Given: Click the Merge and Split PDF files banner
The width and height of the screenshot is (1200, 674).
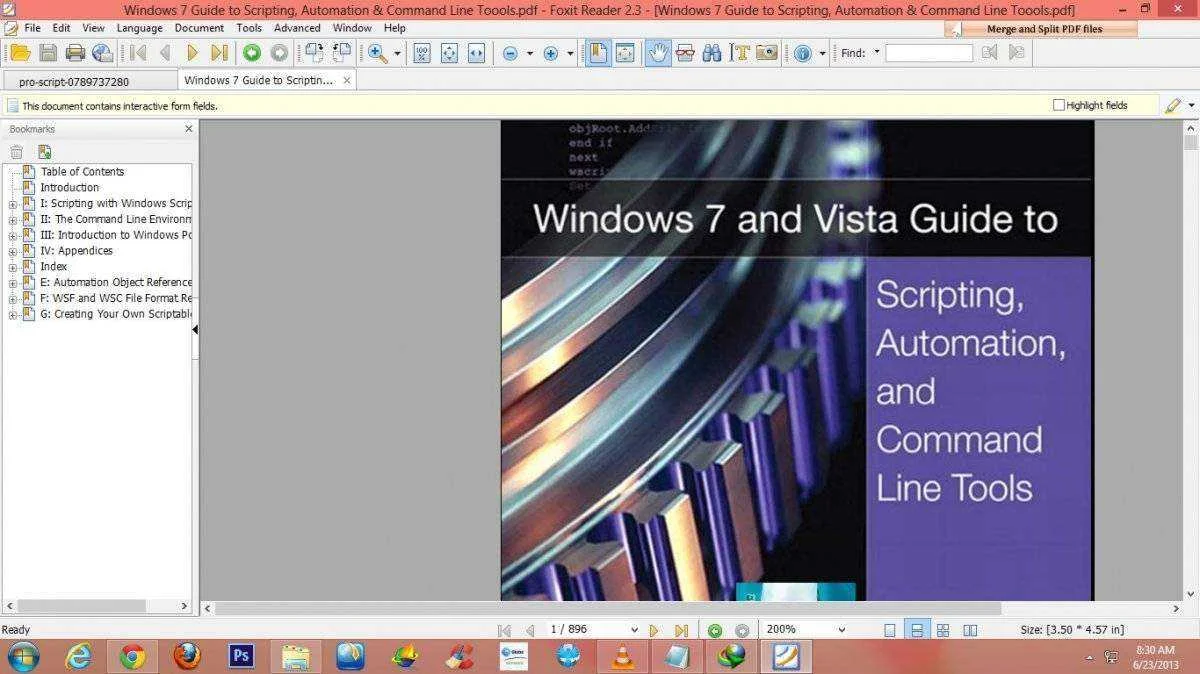Looking at the screenshot, I should [1041, 29].
